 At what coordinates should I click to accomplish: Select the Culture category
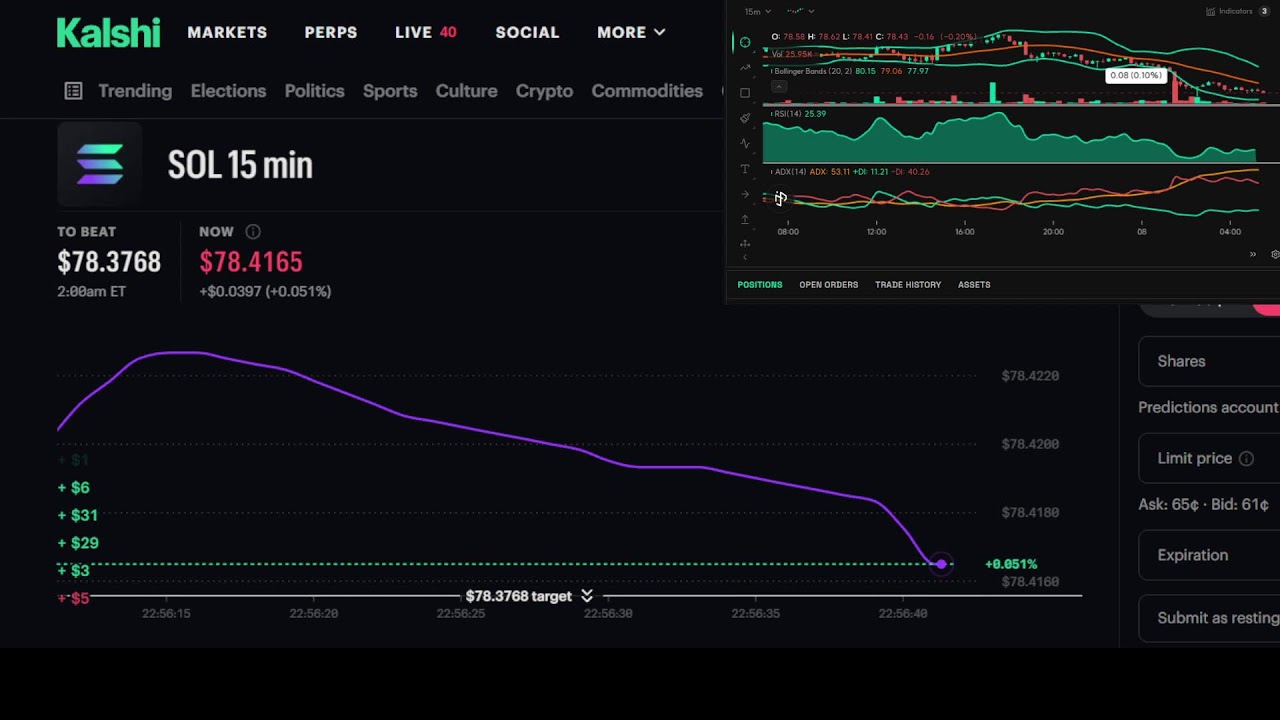coord(466,91)
